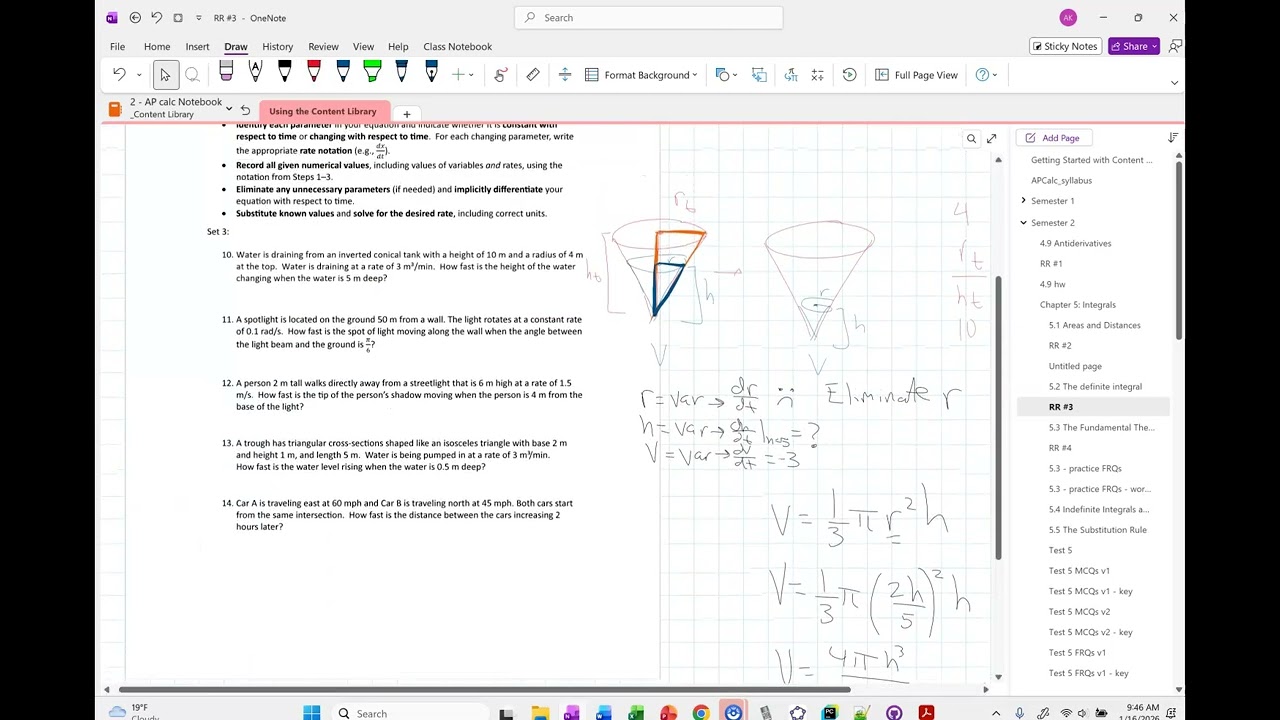Open the APCalc_syllabus page
This screenshot has height=720, width=1280.
click(1061, 180)
